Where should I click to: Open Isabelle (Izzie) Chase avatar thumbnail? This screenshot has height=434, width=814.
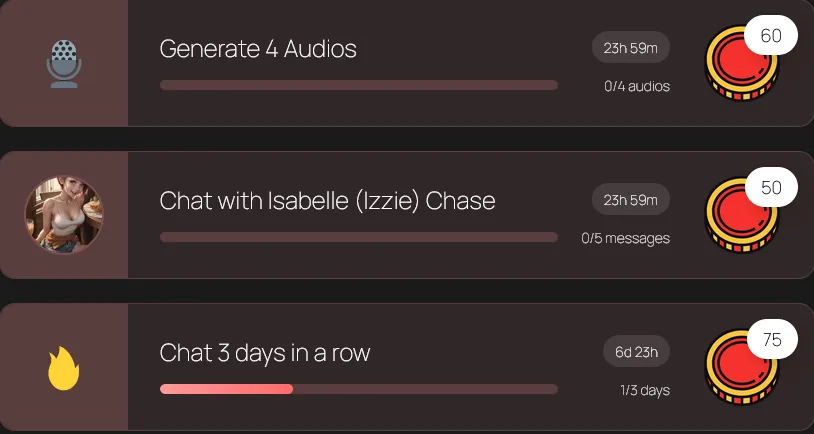63,215
